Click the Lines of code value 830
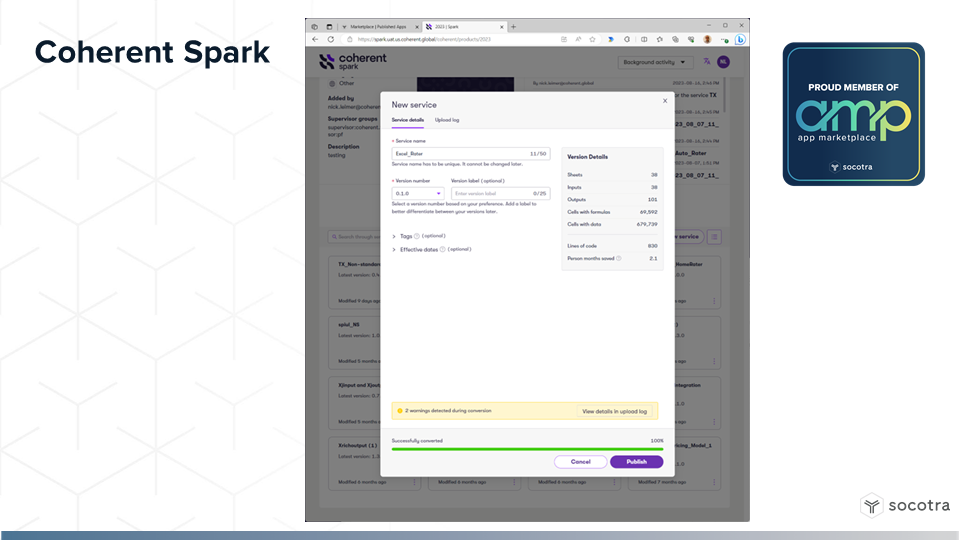Image resolution: width=960 pixels, height=540 pixels. click(x=653, y=246)
